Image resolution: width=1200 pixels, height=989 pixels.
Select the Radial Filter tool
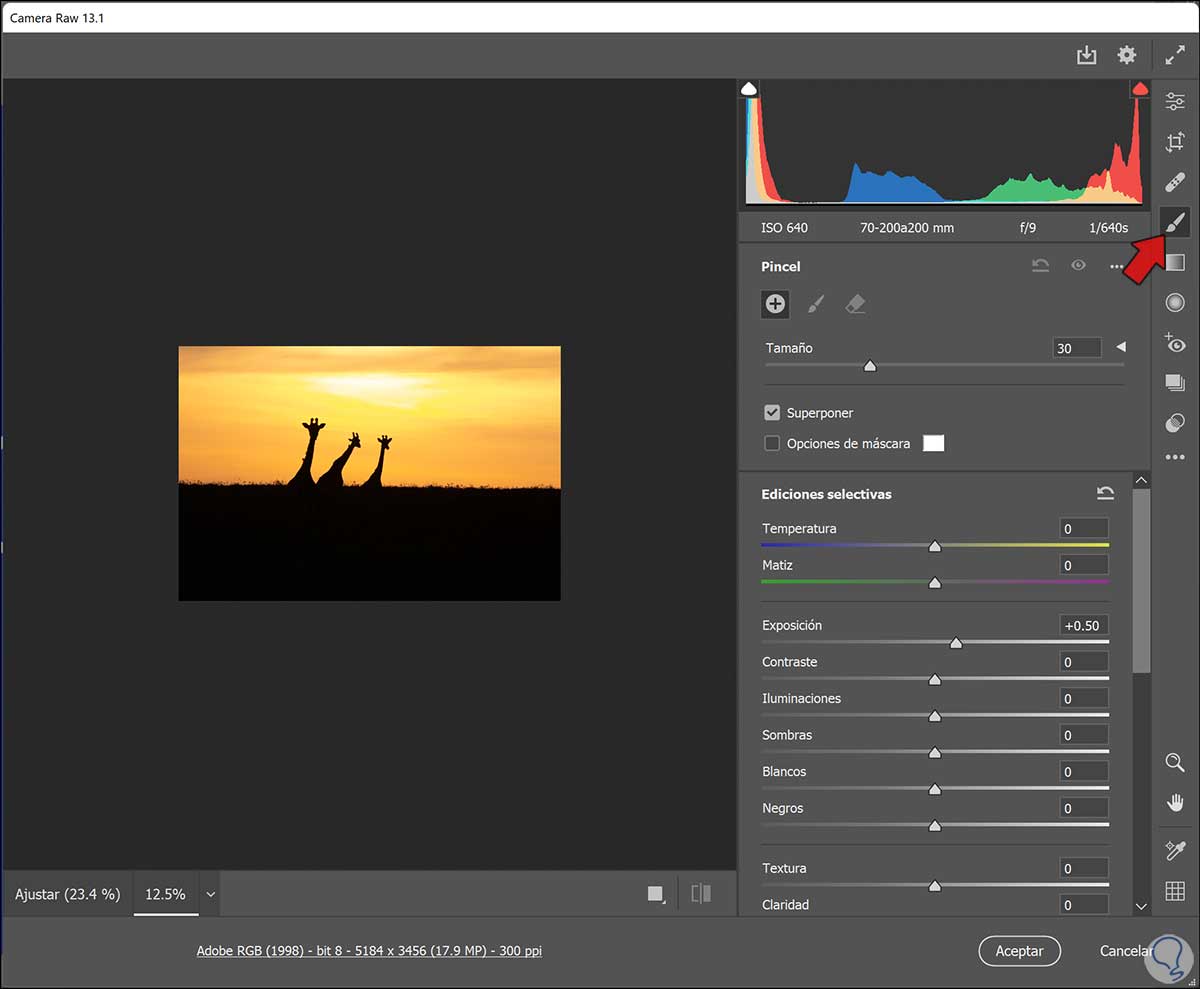(1175, 303)
